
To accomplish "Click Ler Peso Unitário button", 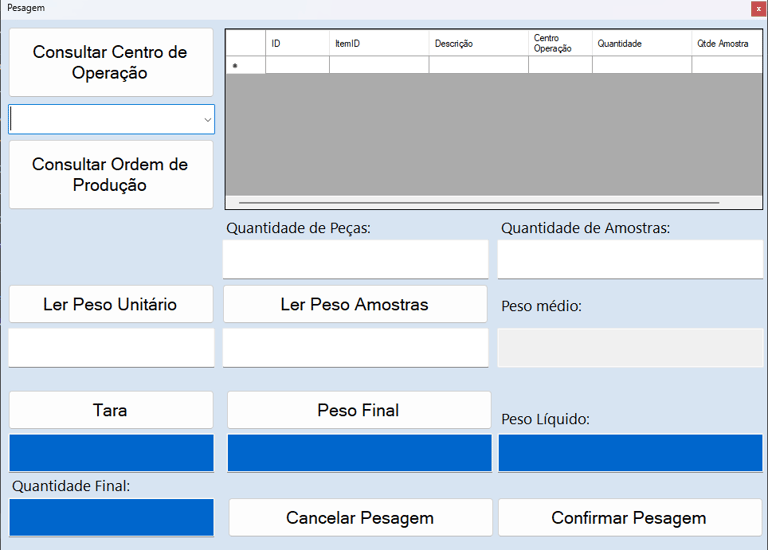I will click(x=111, y=304).
